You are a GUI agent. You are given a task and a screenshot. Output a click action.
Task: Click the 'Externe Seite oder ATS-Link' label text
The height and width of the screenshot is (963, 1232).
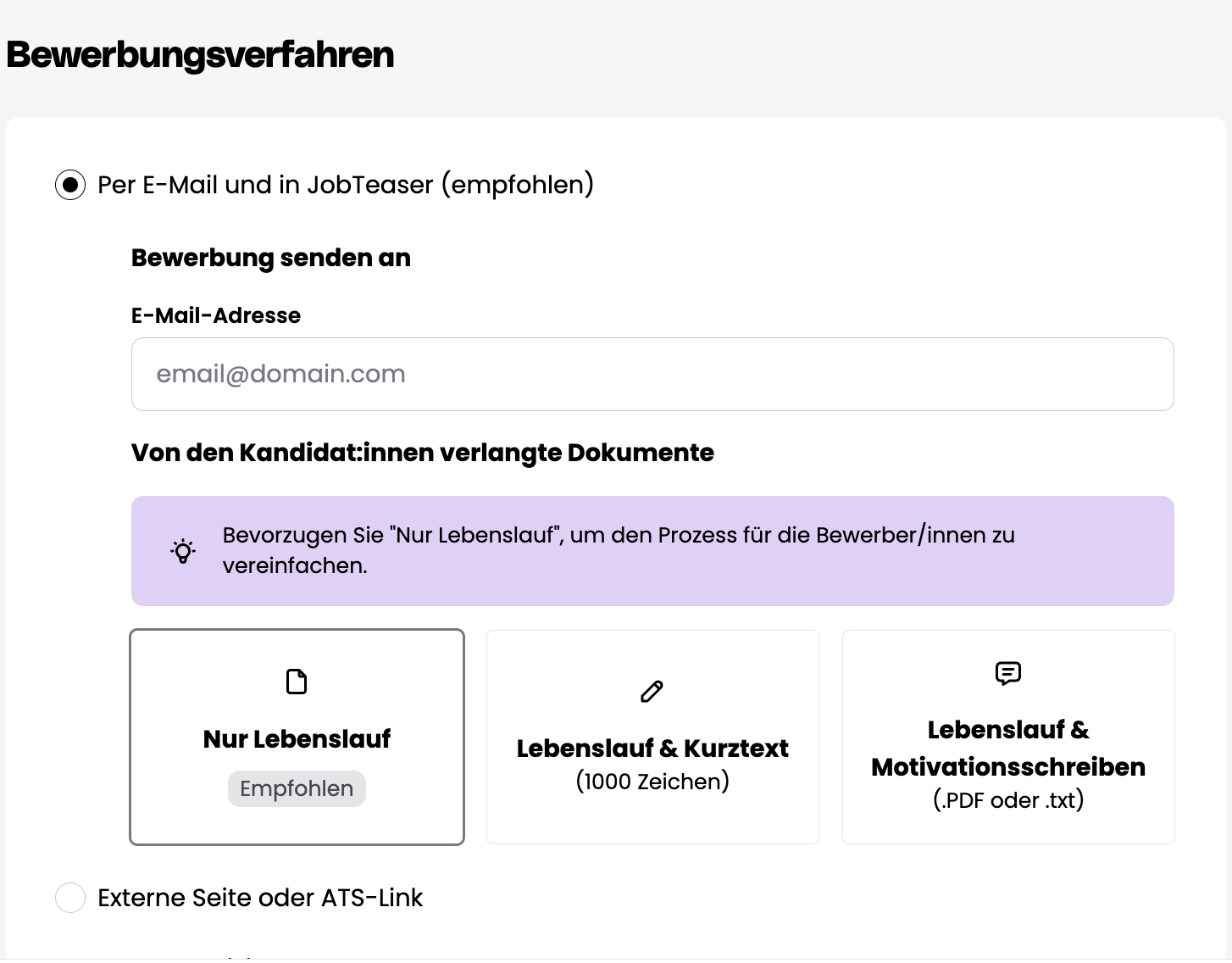[260, 898]
